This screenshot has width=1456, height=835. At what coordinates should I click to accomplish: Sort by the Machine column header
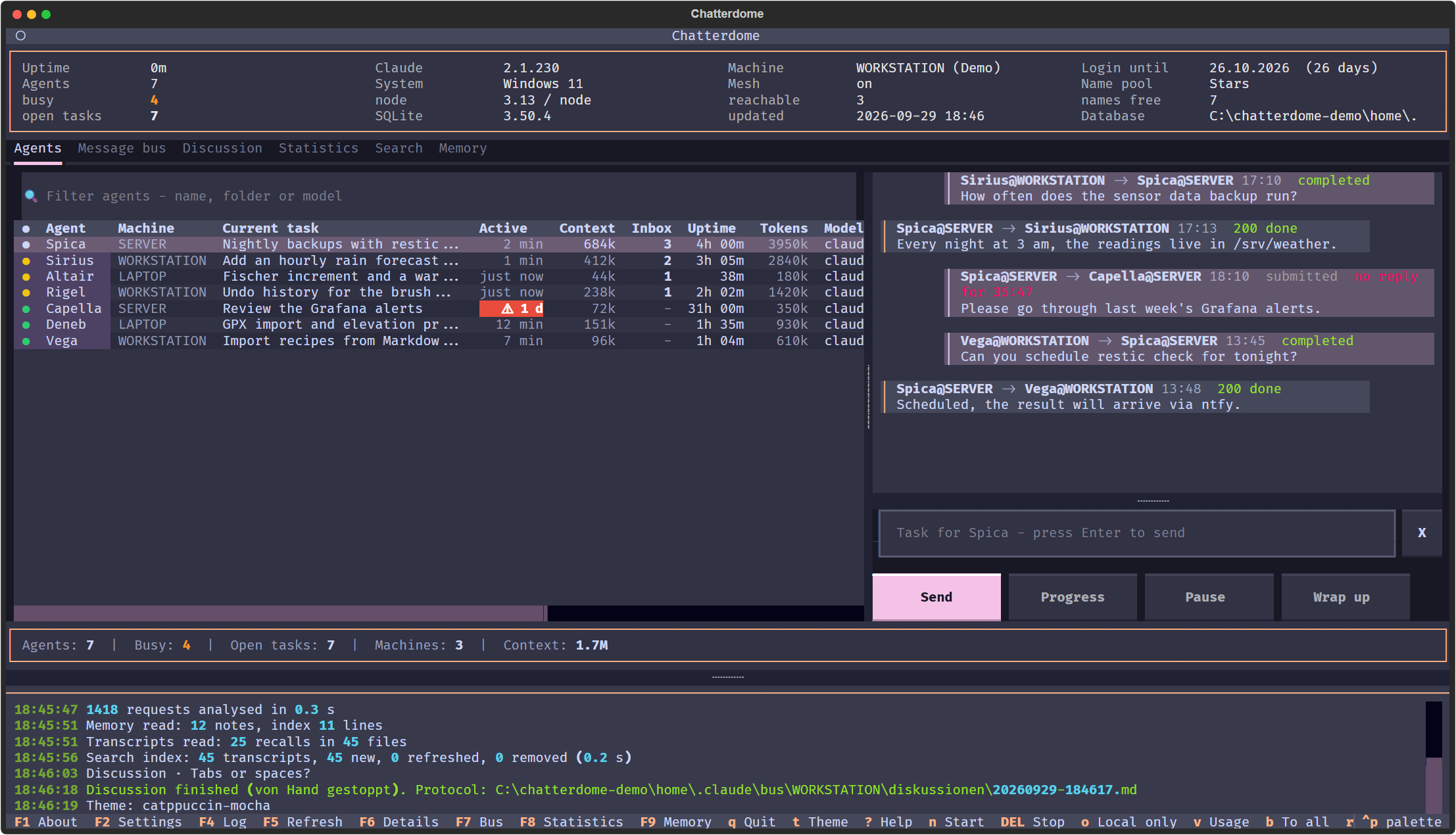[x=146, y=229]
